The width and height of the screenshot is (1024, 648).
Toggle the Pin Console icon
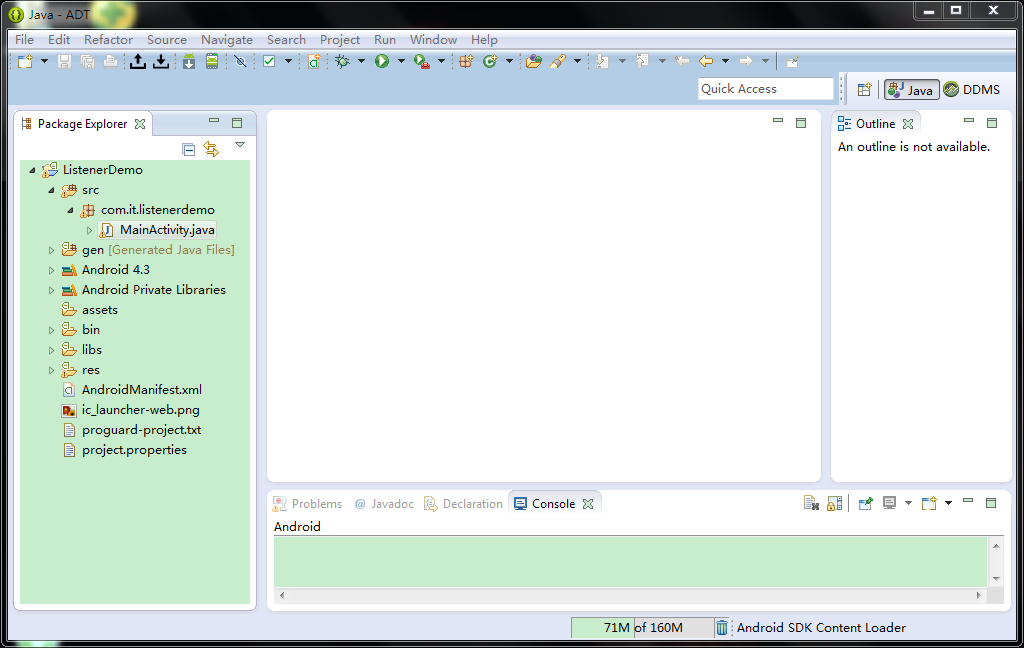[865, 503]
